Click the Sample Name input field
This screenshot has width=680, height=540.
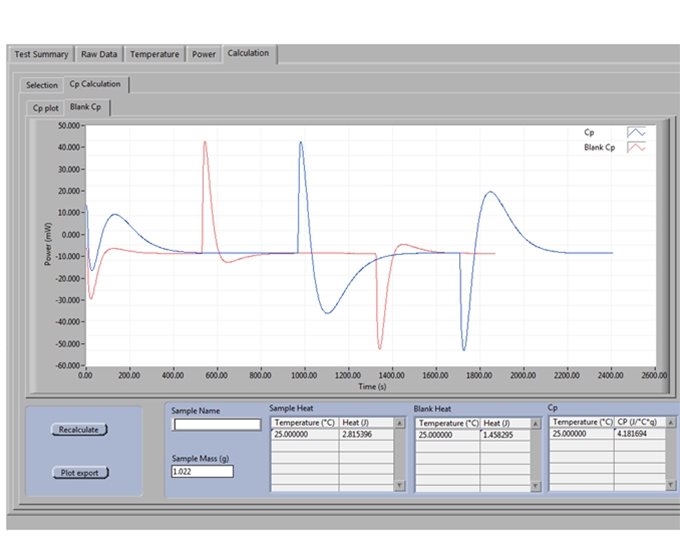click(x=216, y=425)
